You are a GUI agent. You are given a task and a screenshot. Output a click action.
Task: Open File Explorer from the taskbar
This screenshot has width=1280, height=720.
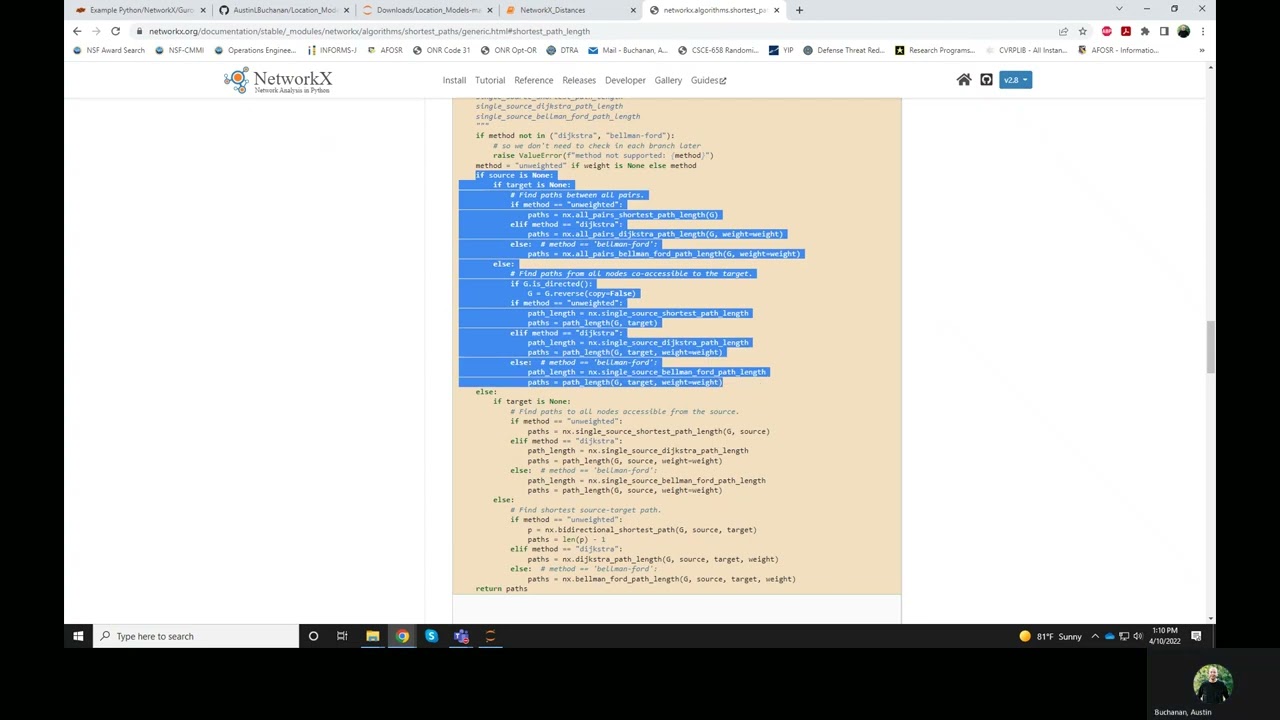[372, 636]
